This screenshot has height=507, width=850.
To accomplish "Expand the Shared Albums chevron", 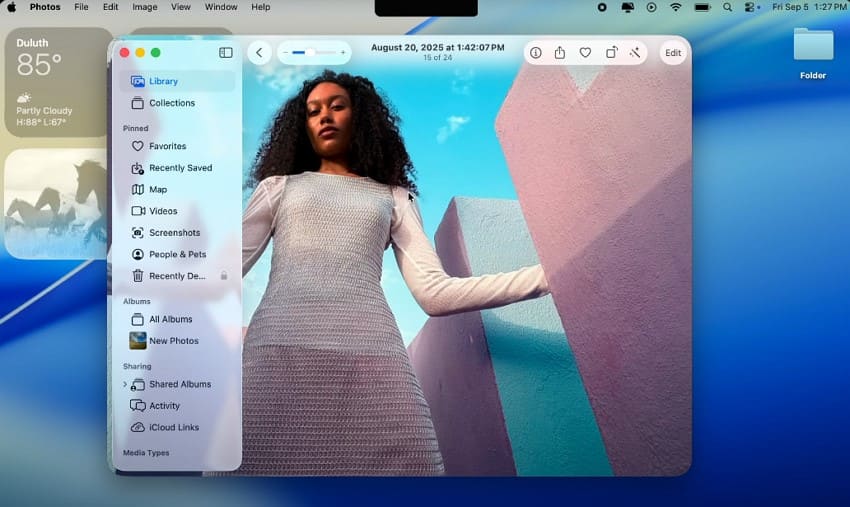I will pos(125,384).
